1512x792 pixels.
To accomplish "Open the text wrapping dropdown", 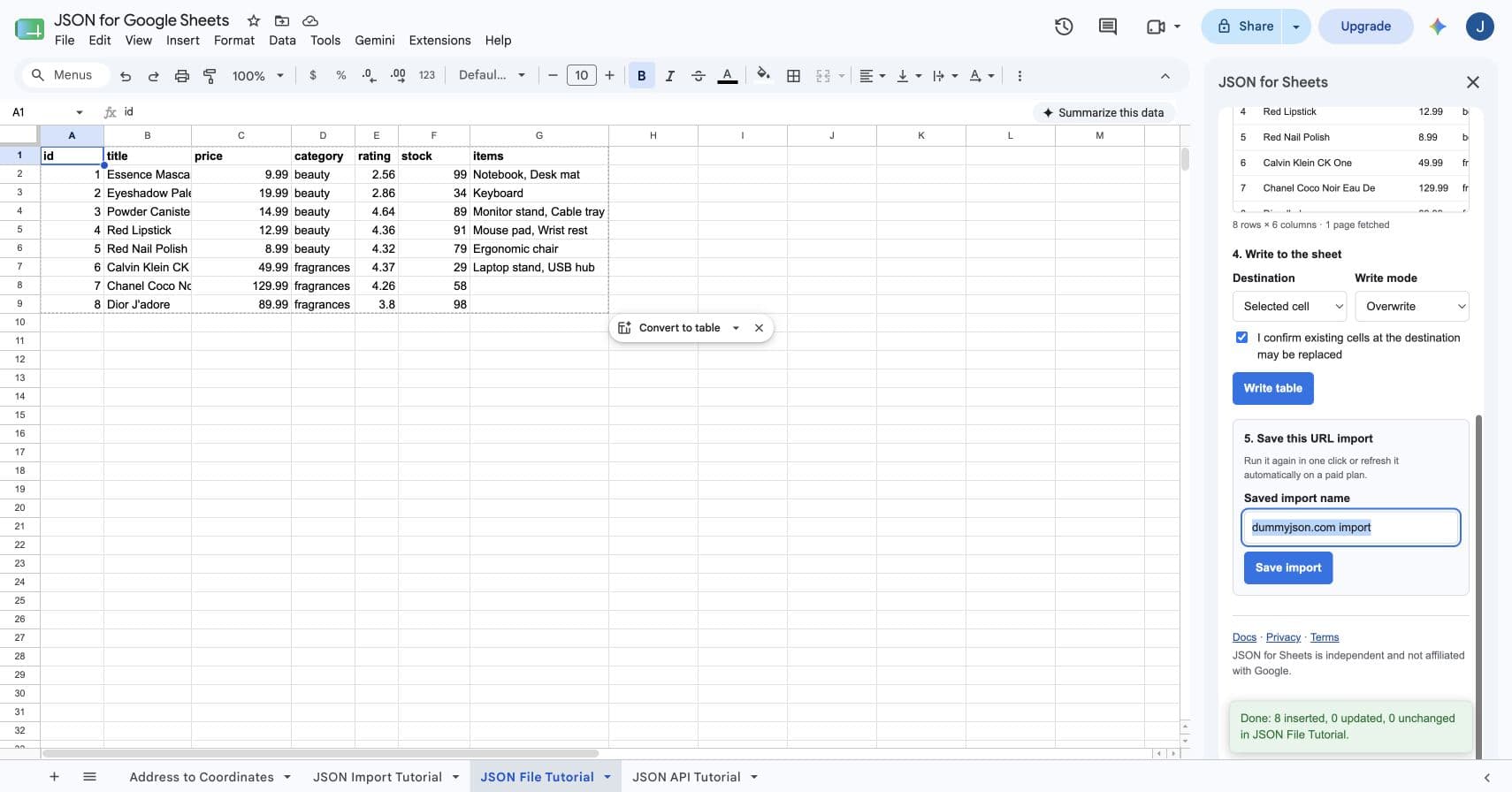I will (x=944, y=76).
